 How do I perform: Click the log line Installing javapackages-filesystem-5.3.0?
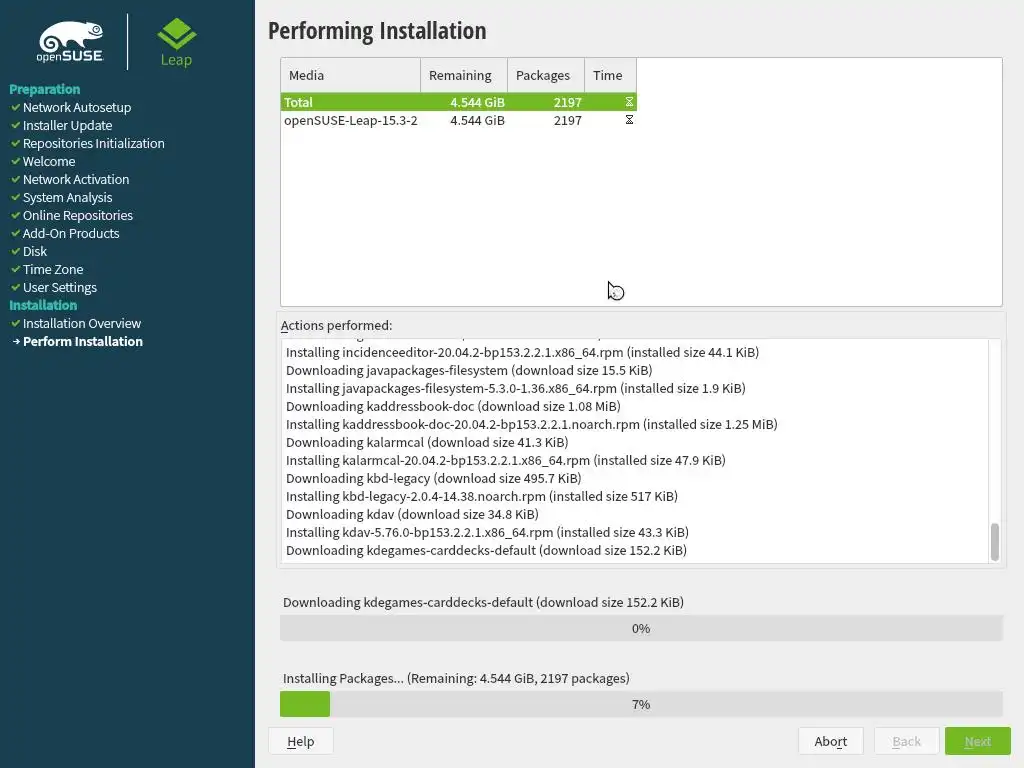[515, 388]
